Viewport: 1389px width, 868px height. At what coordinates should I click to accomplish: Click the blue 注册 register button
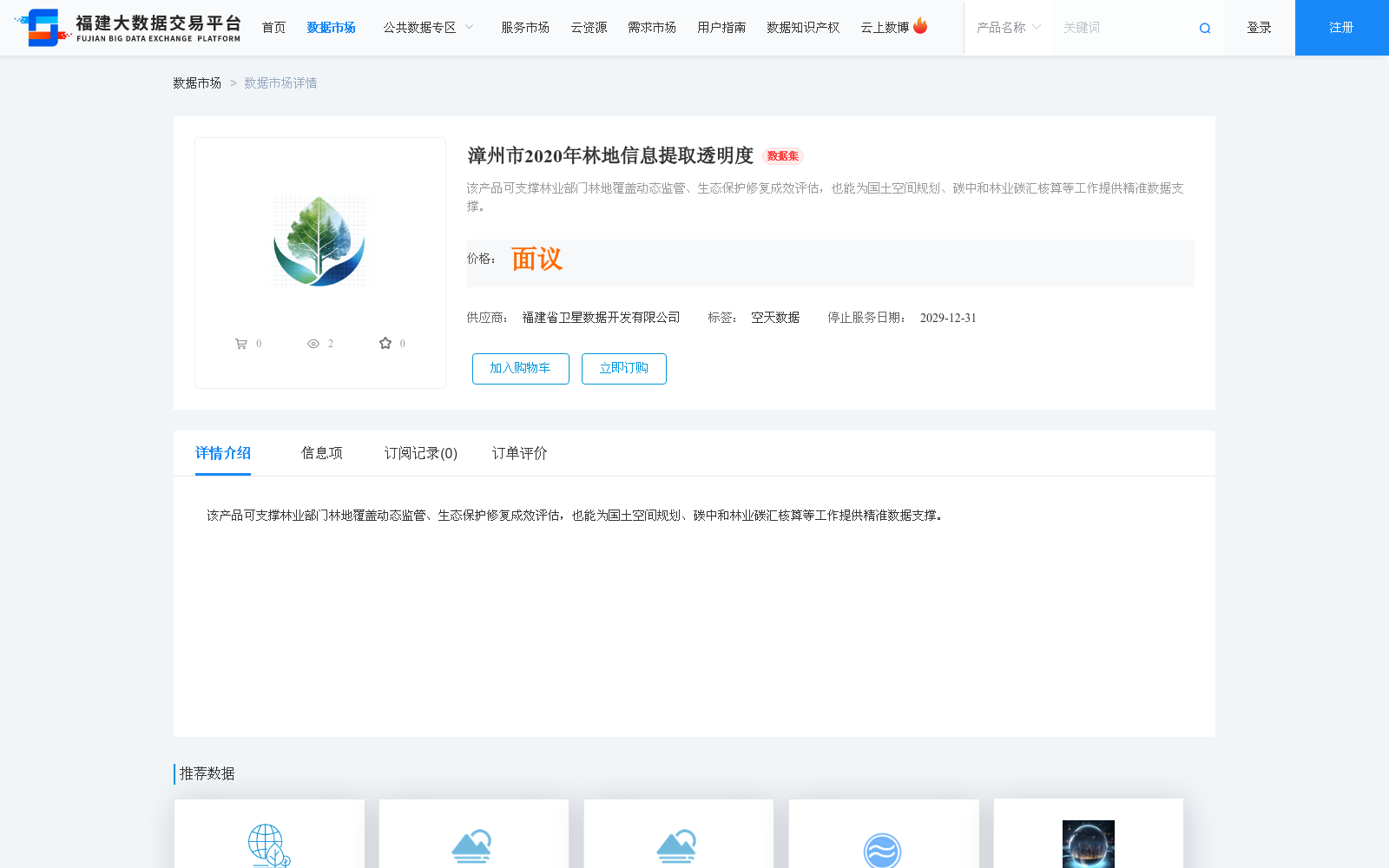click(x=1342, y=28)
